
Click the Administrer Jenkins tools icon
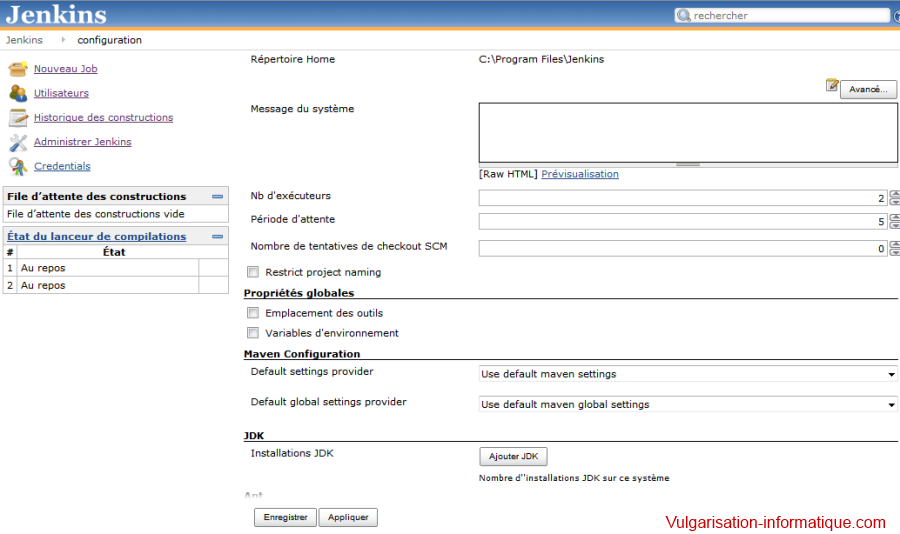(18, 142)
